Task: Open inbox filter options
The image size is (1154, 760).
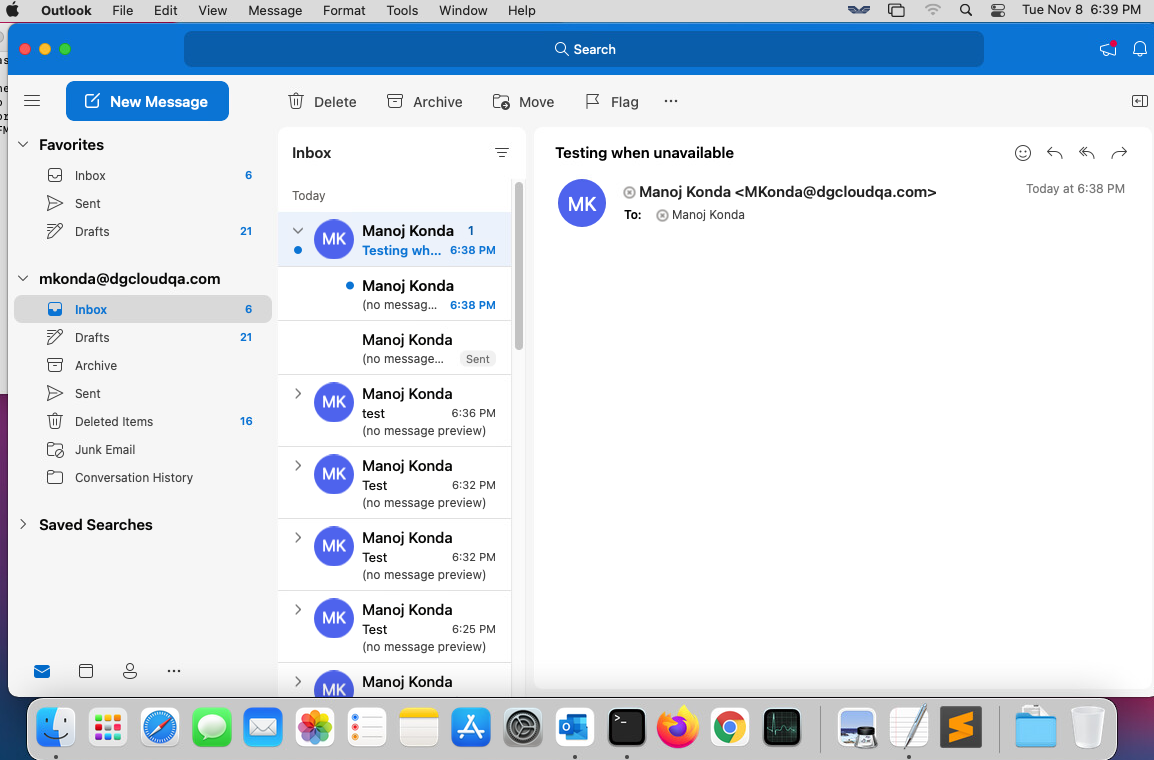Action: coord(501,152)
